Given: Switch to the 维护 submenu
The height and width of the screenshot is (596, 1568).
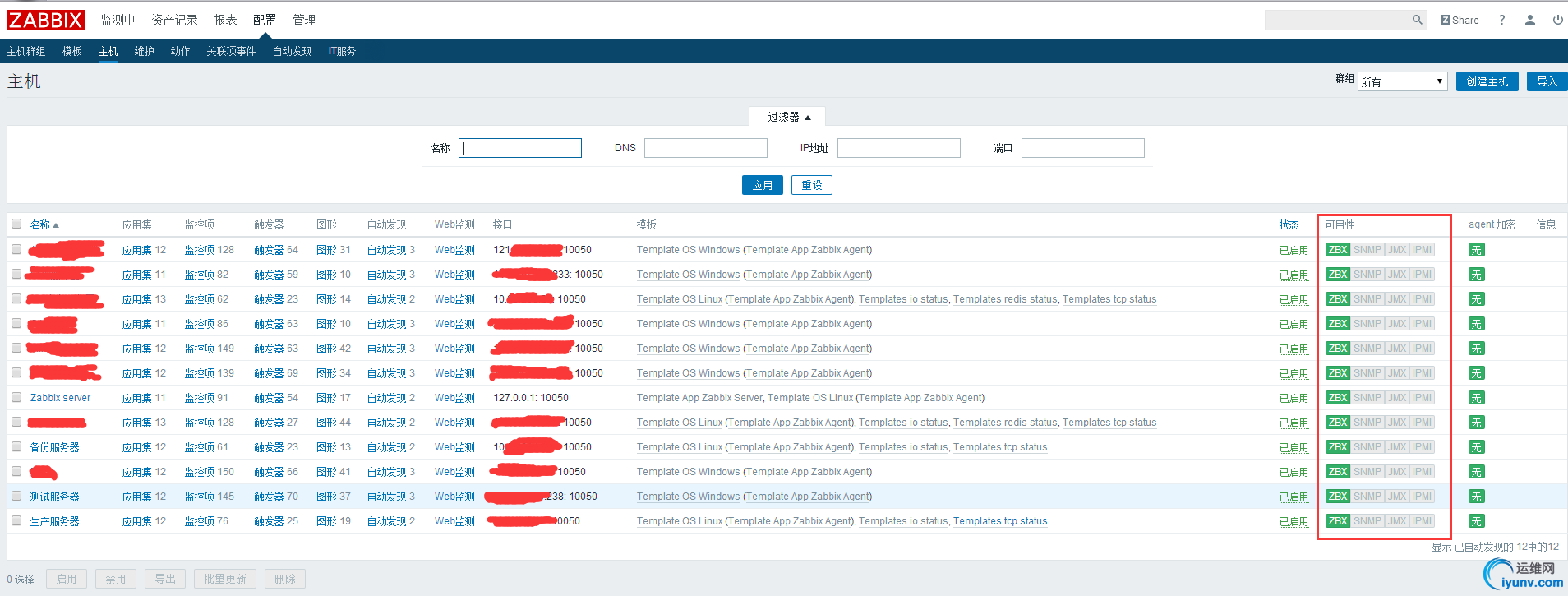Looking at the screenshot, I should [x=145, y=51].
